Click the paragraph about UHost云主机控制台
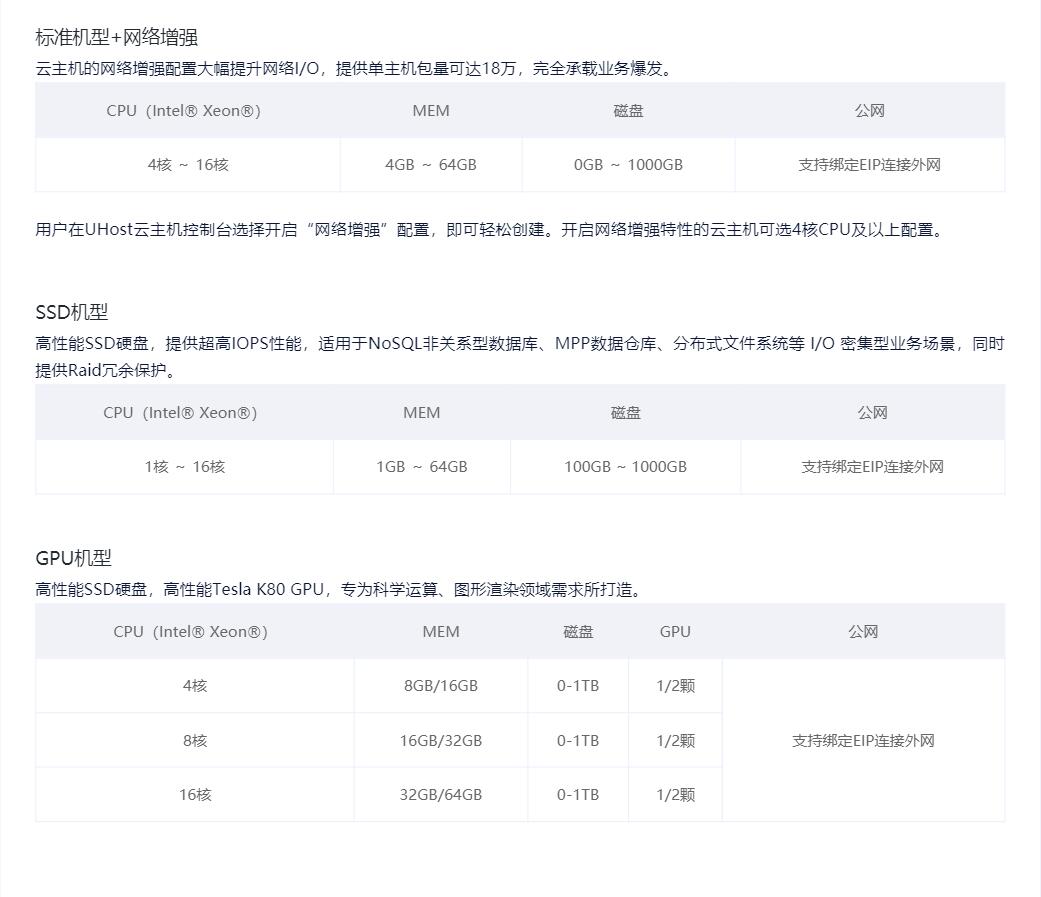This screenshot has height=897, width=1041. [490, 230]
